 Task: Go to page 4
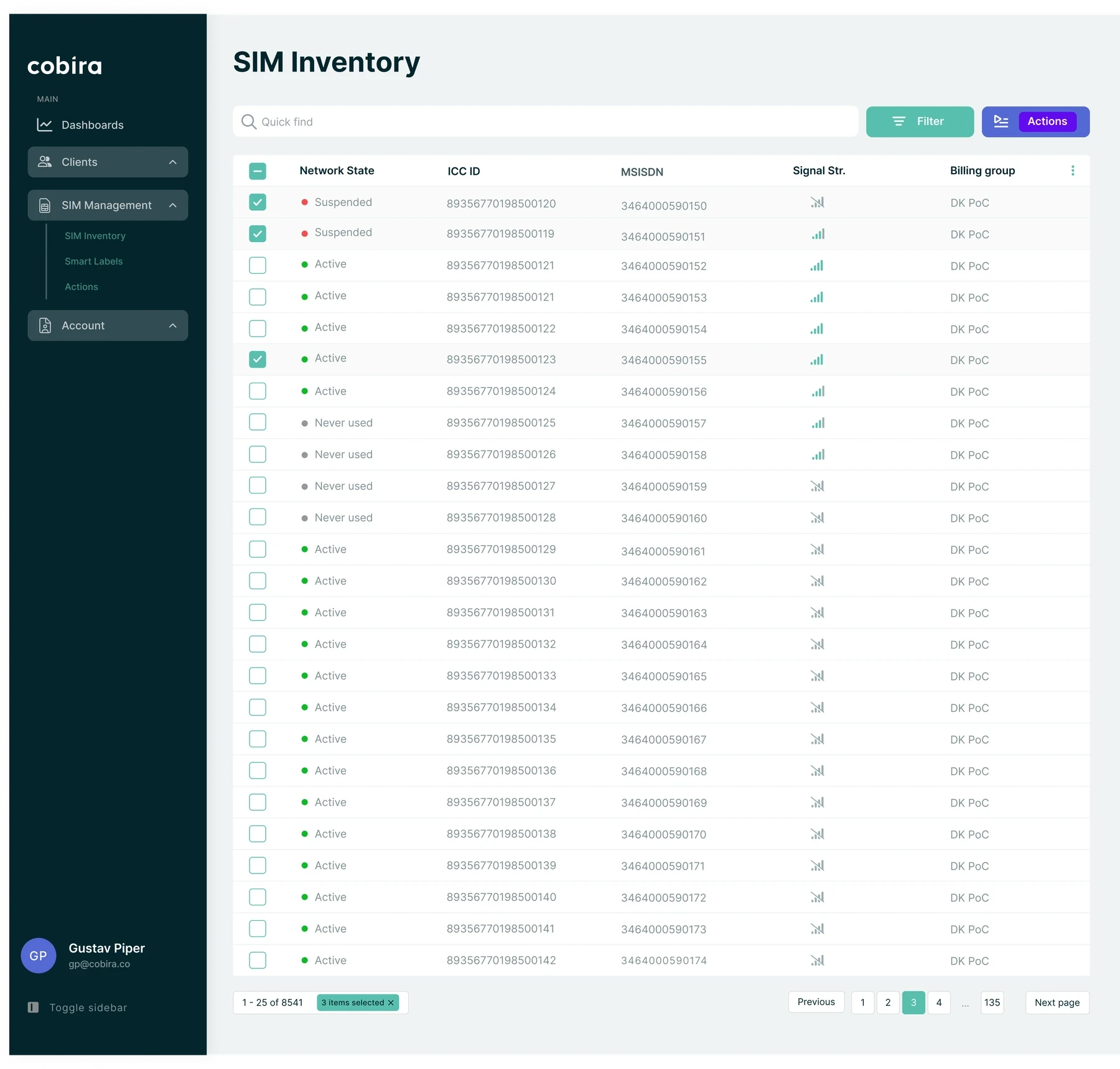tap(939, 1002)
